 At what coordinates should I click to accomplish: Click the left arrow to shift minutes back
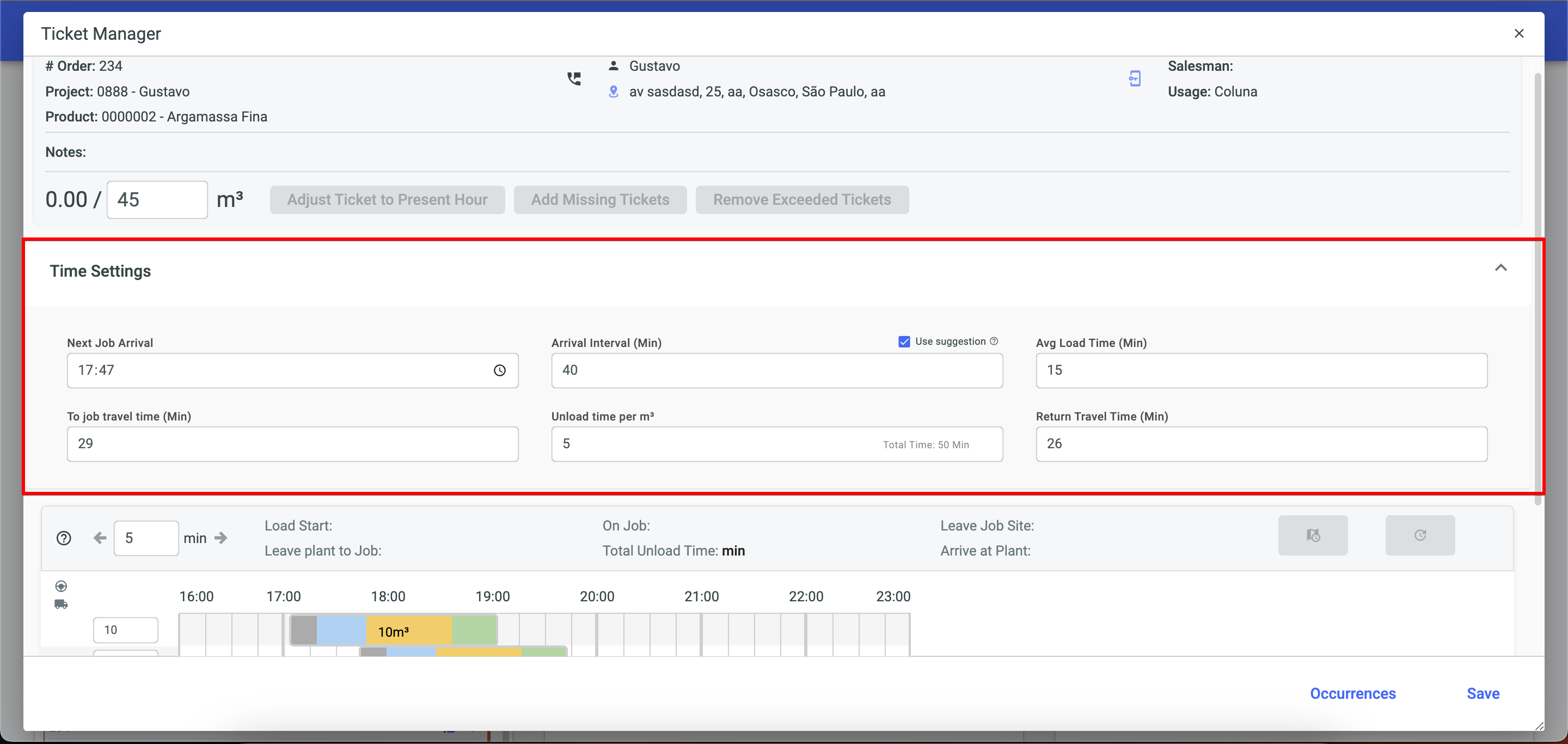(100, 538)
